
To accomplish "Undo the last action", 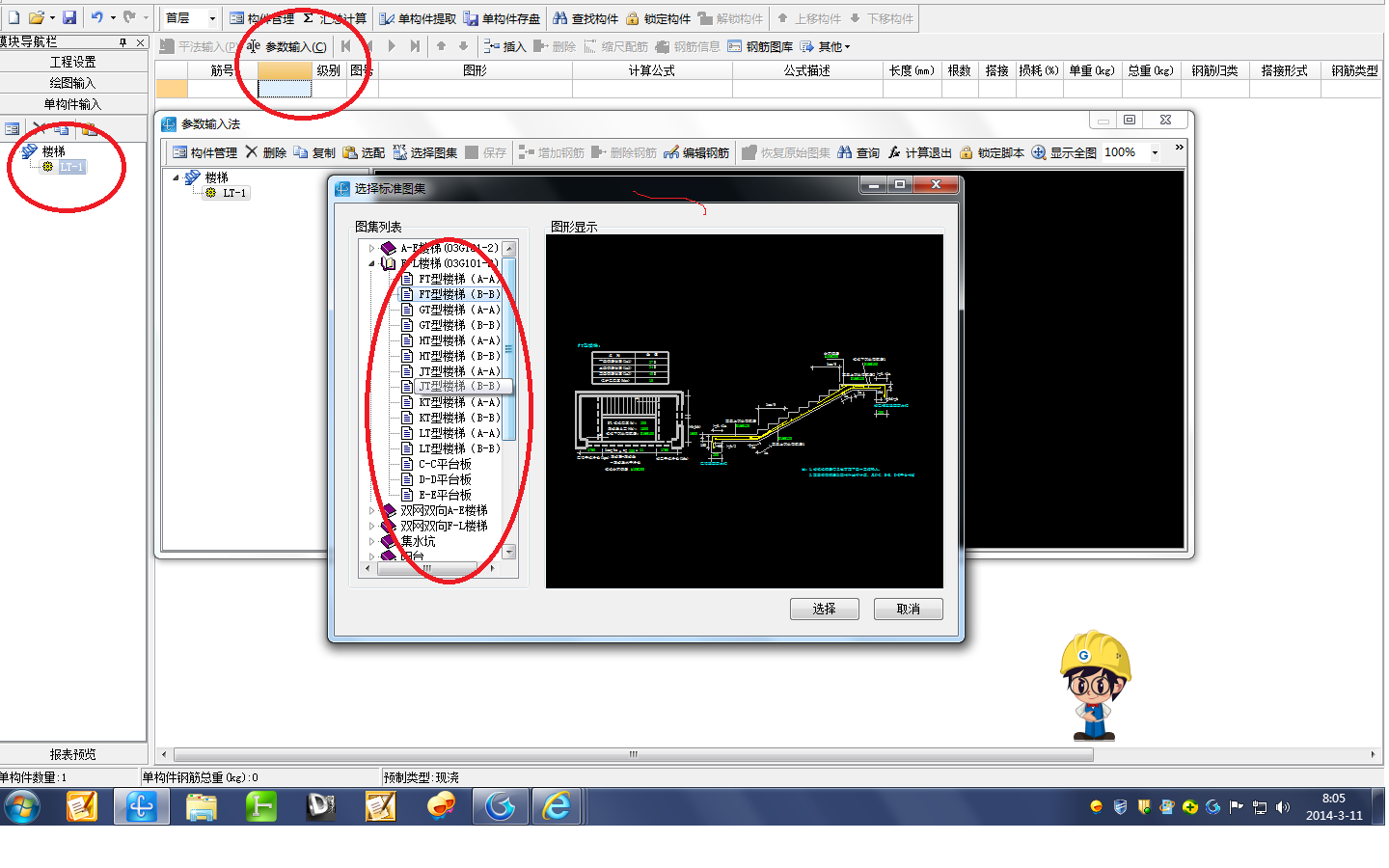I will coord(97,17).
